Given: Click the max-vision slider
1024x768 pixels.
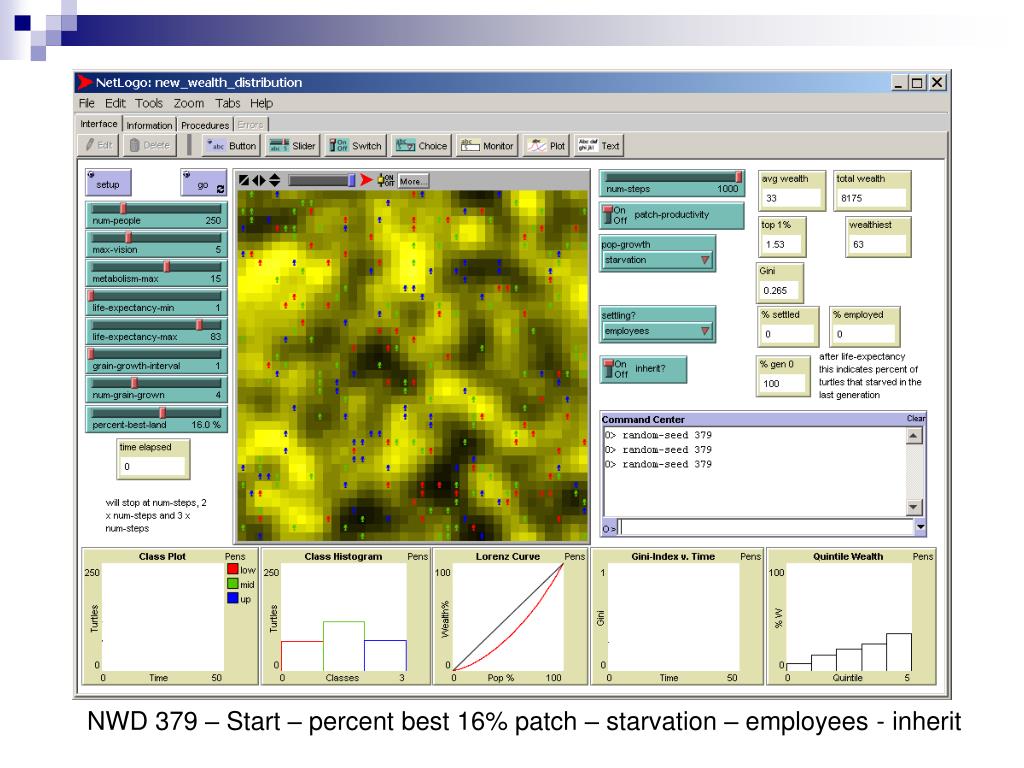Looking at the screenshot, I should [x=156, y=244].
